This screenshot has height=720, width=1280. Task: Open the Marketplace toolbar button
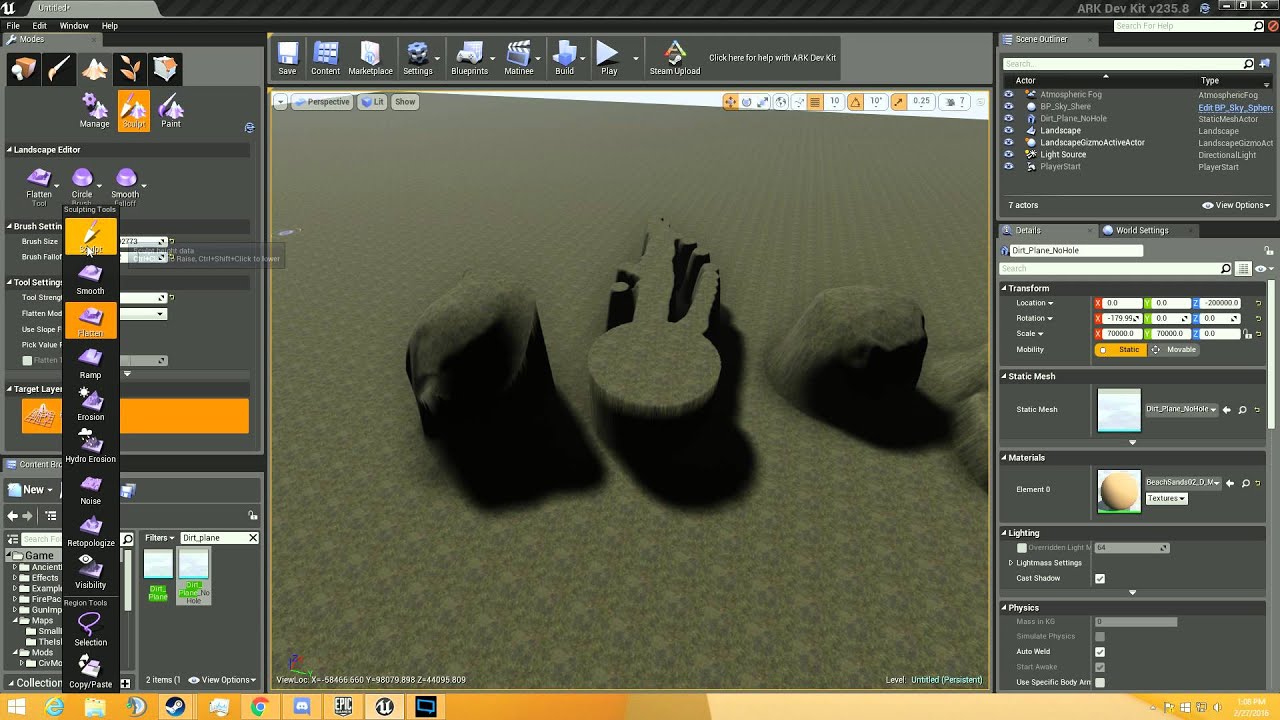pyautogui.click(x=370, y=59)
